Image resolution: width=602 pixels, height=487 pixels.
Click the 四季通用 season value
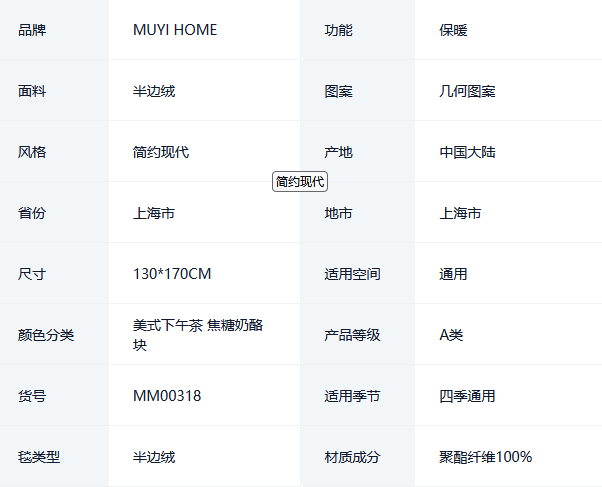point(467,396)
